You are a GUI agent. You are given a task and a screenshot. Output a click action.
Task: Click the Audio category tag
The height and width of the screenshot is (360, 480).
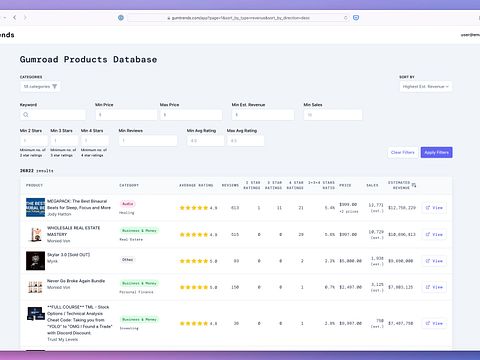pos(128,204)
